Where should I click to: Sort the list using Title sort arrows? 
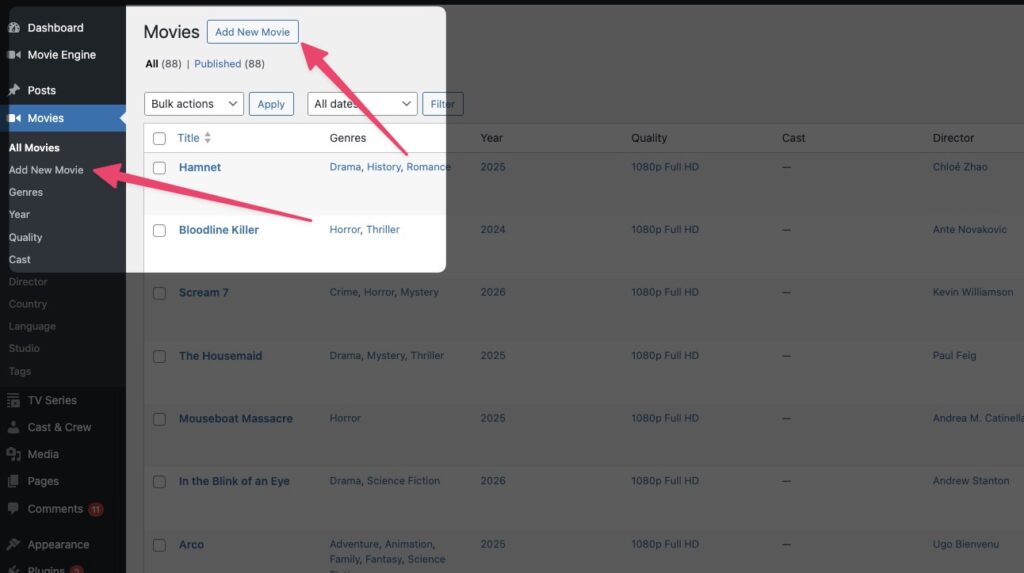(208, 138)
